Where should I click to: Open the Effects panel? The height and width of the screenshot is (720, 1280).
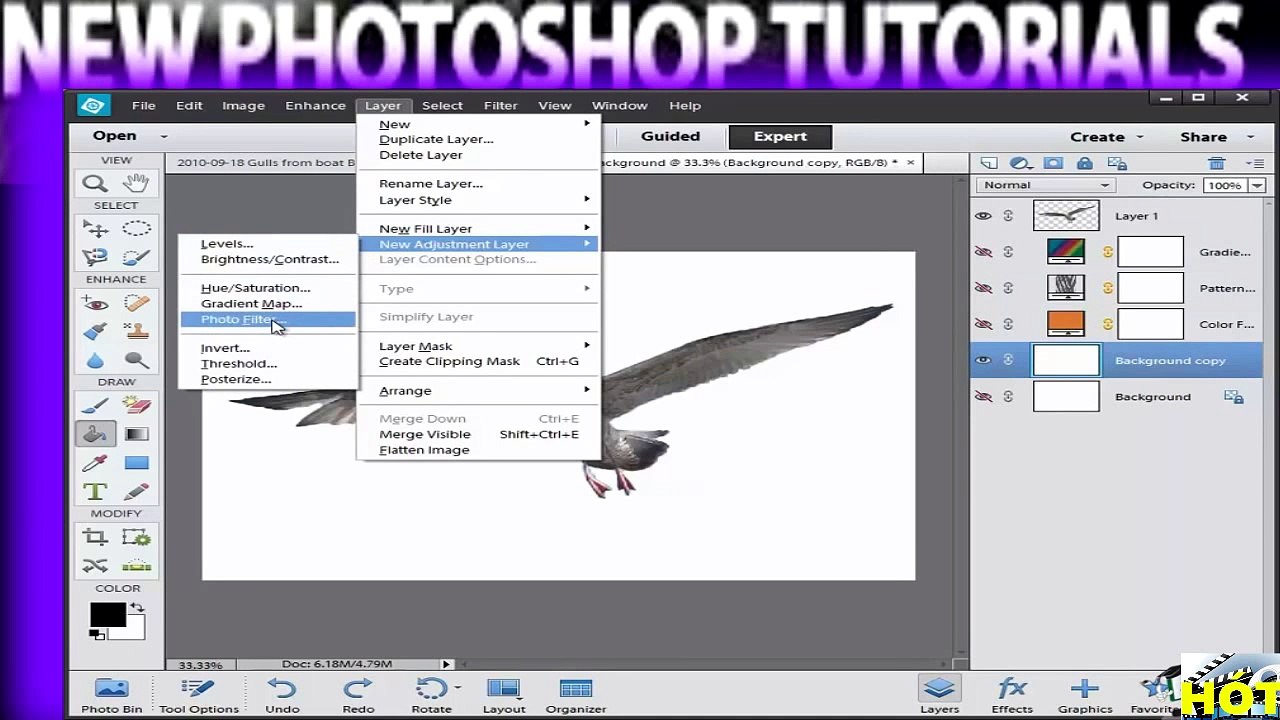pyautogui.click(x=1012, y=696)
